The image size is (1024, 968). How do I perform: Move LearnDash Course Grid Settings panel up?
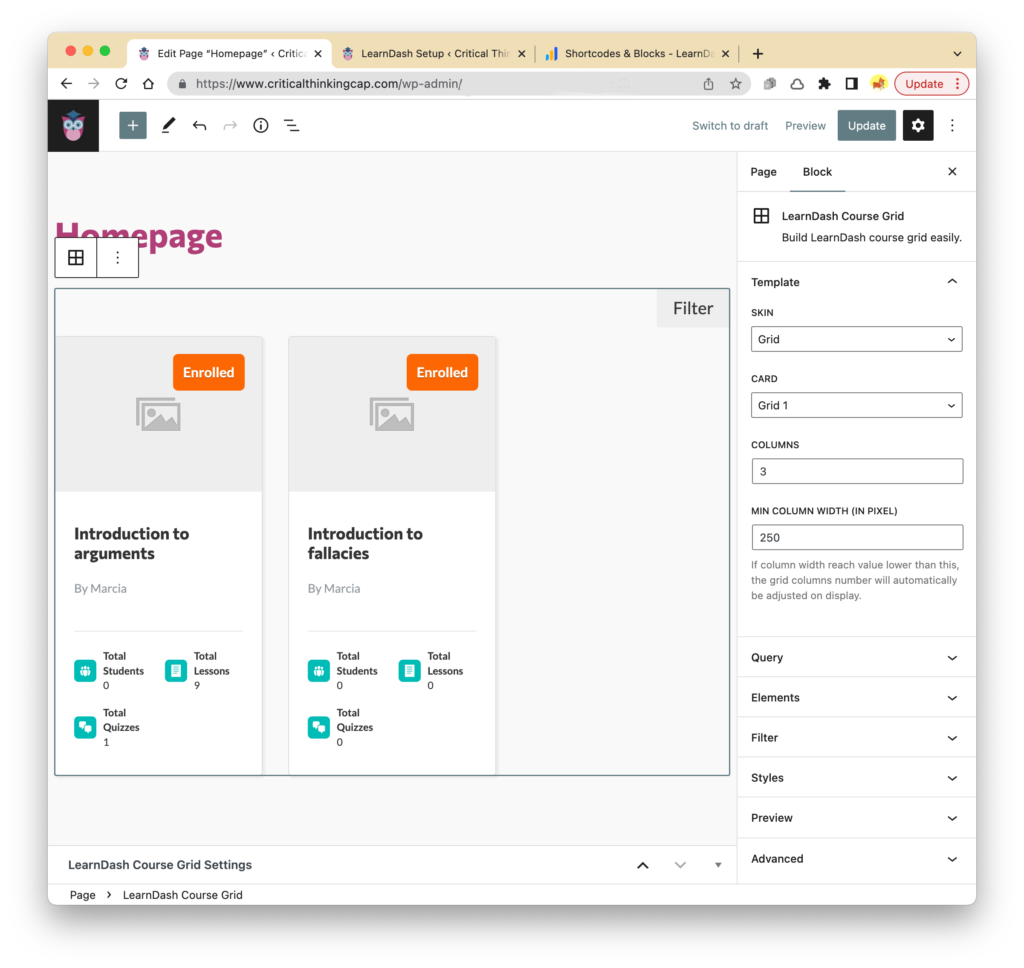point(643,865)
